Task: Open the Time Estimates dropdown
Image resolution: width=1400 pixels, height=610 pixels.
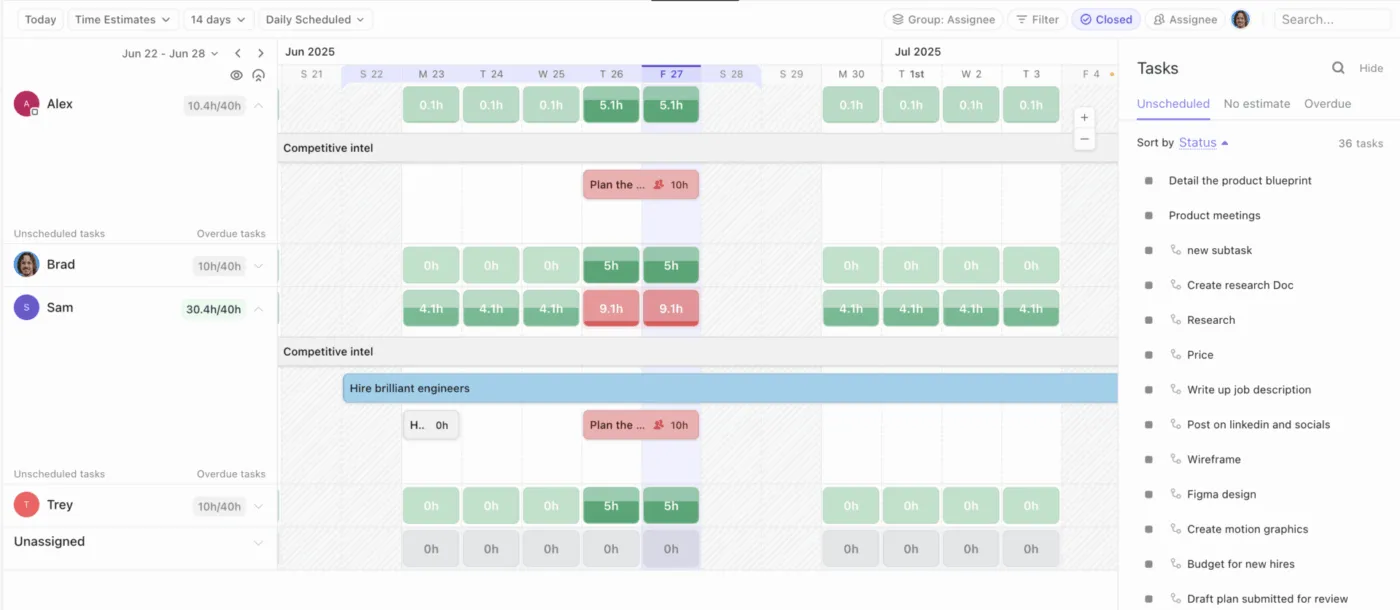Action: pyautogui.click(x=123, y=19)
